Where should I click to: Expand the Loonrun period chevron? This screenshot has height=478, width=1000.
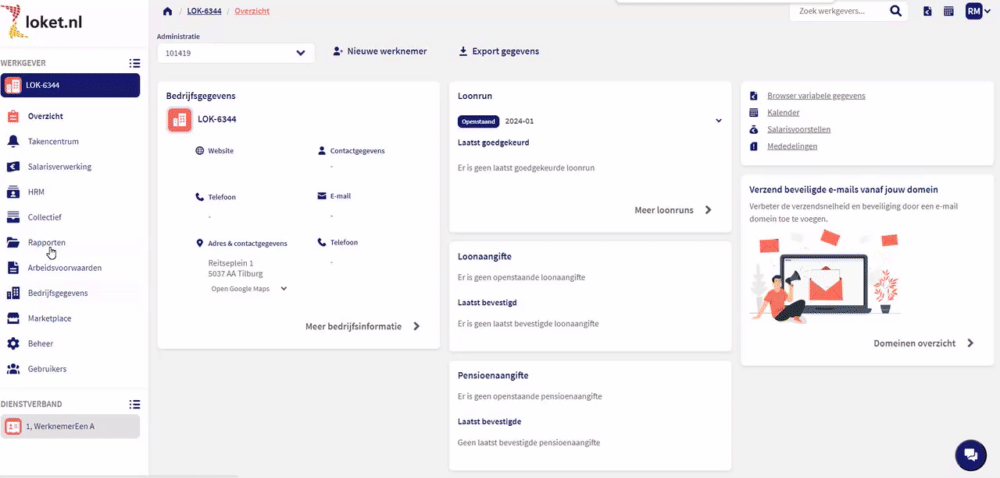pyautogui.click(x=718, y=121)
